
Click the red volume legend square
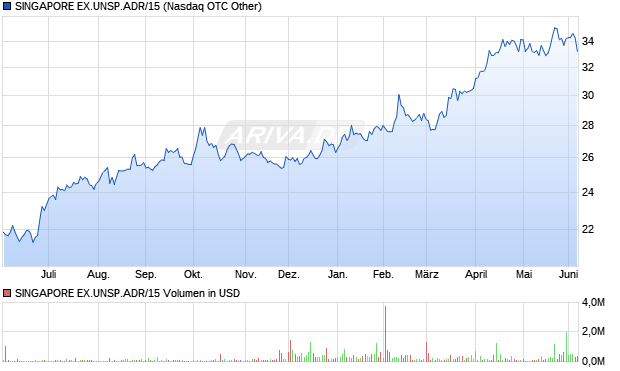coord(7,293)
